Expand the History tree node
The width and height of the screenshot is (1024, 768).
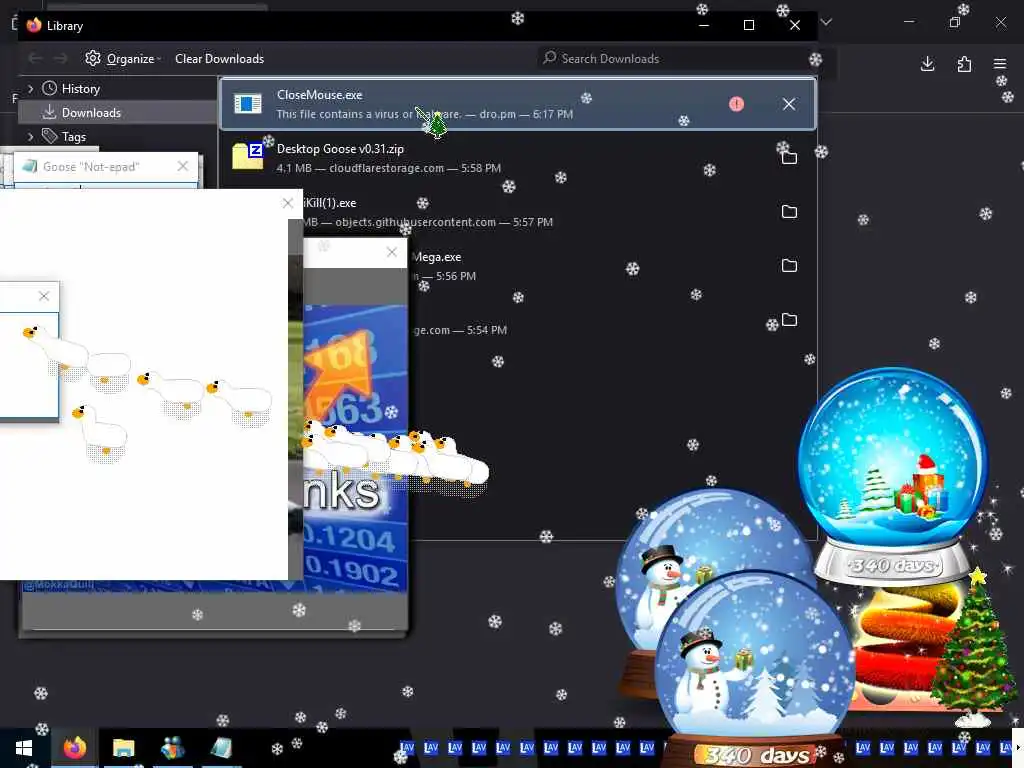point(30,89)
